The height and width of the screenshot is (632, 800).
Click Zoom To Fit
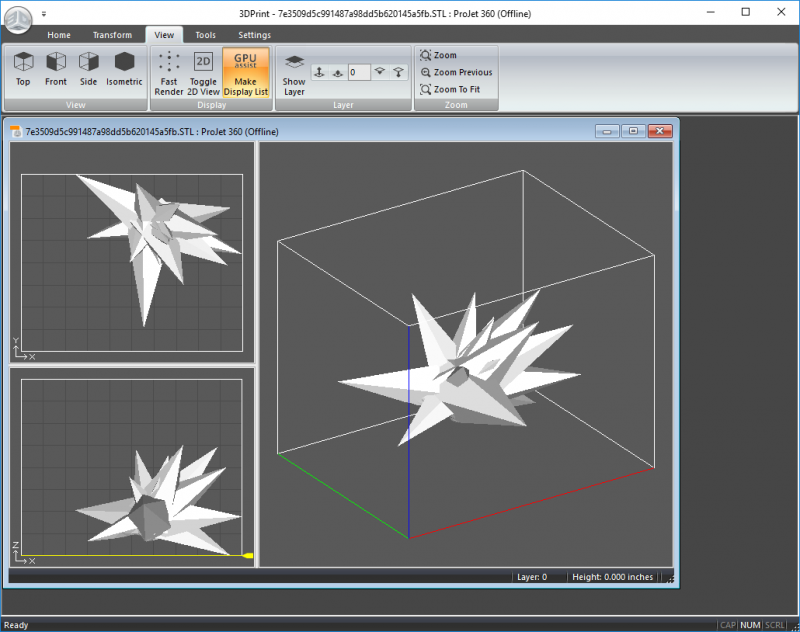point(451,89)
